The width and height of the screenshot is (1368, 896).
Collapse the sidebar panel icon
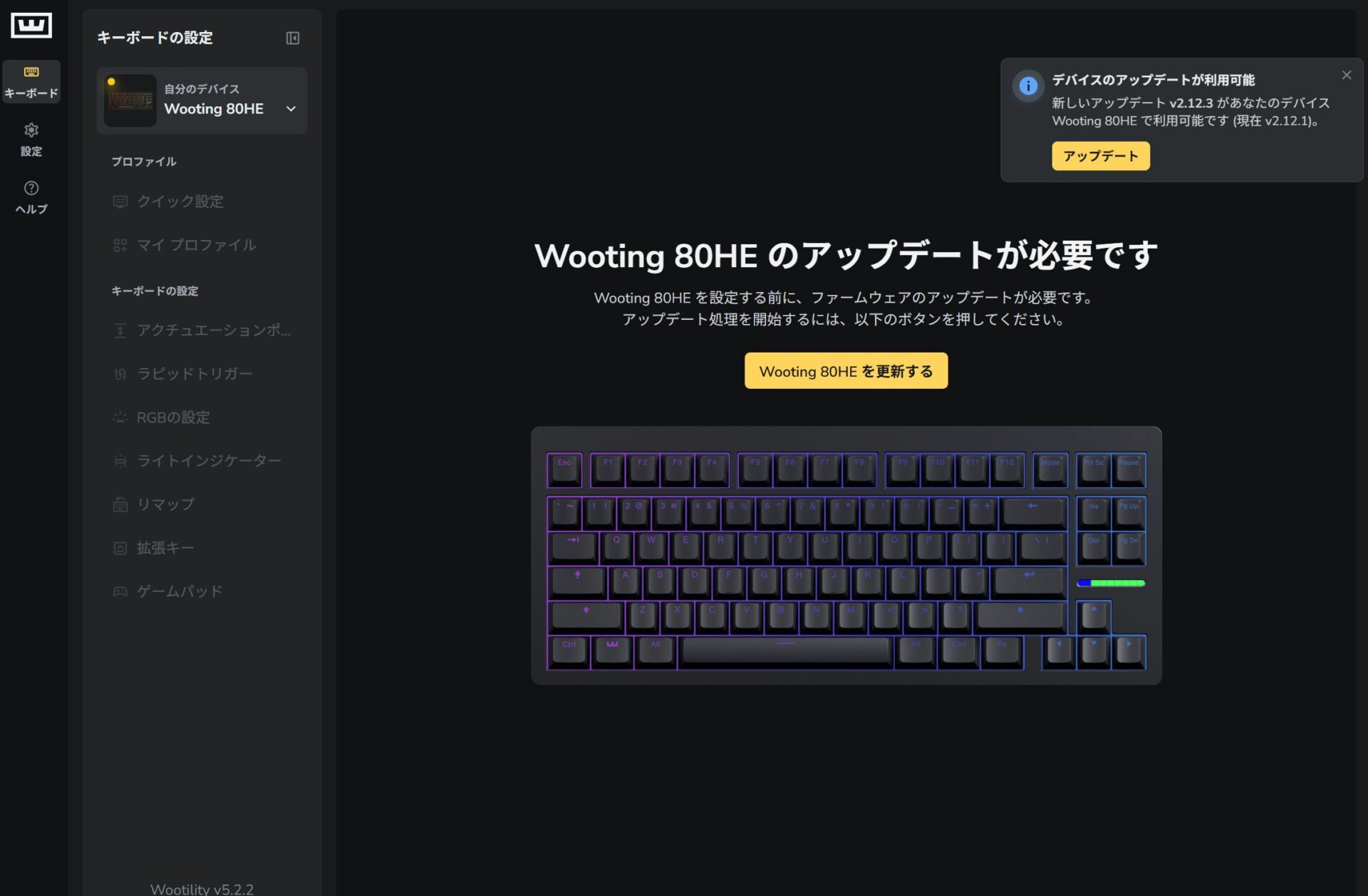point(292,38)
